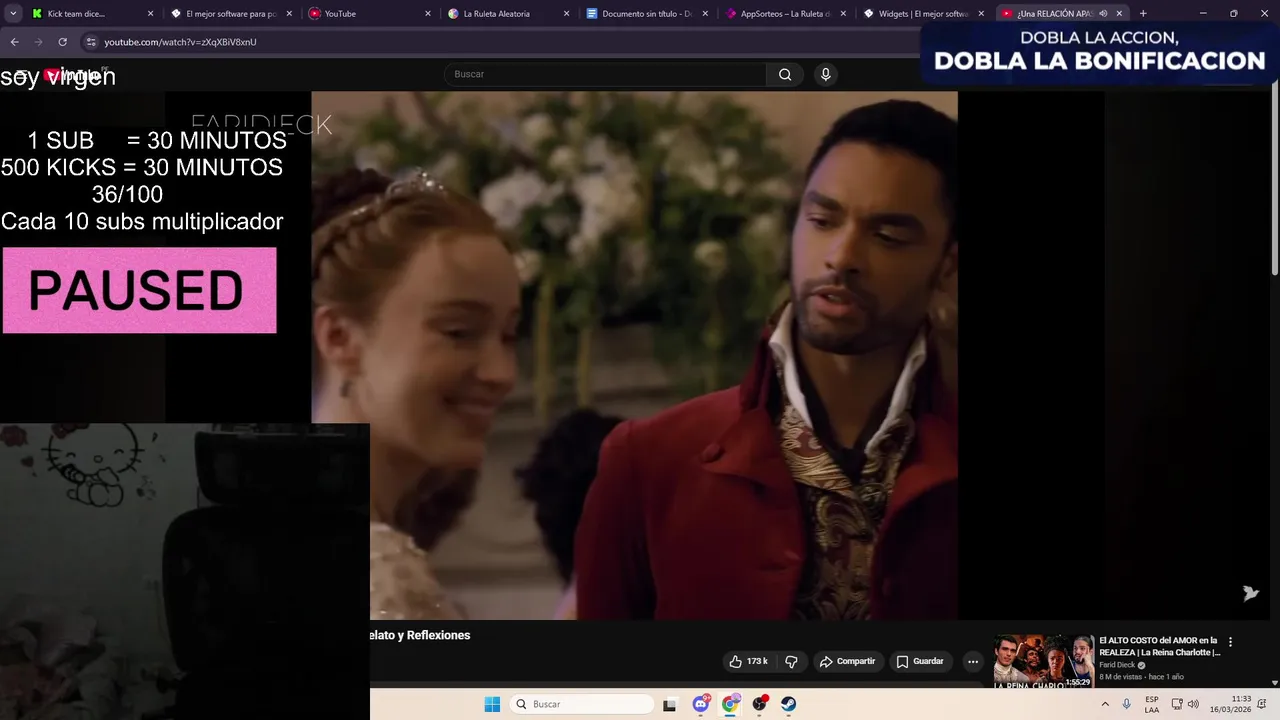
Task: Click the tray microphone icon
Action: (x=1127, y=704)
